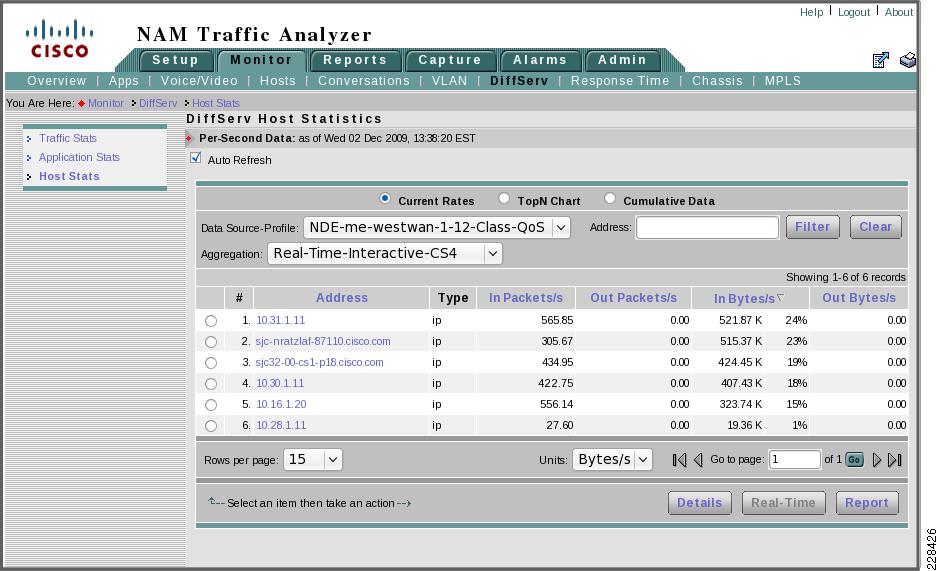The image size is (937, 571).
Task: Open the Rows per page dropdown
Action: click(x=313, y=459)
